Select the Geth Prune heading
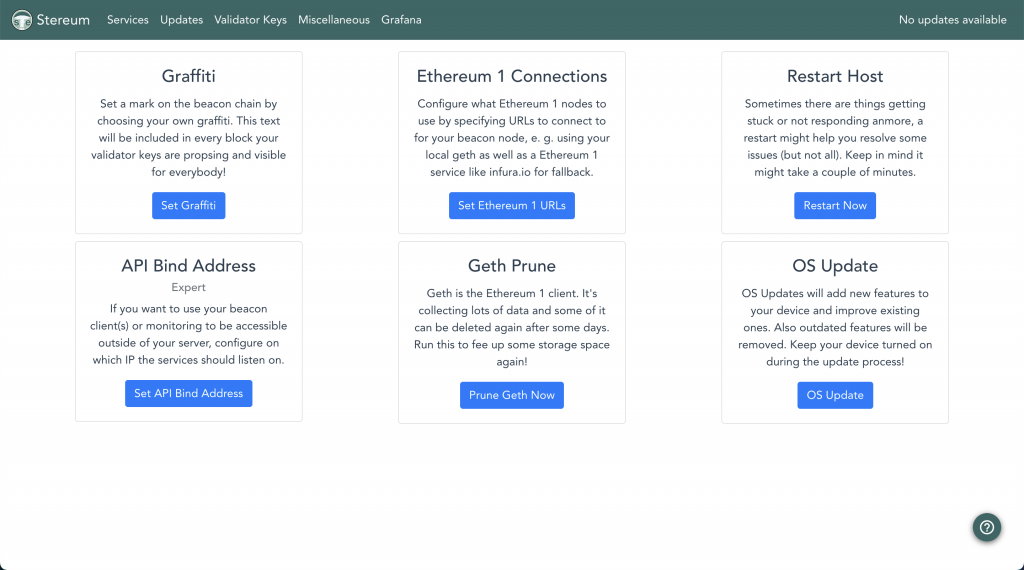This screenshot has width=1024, height=570. (512, 266)
